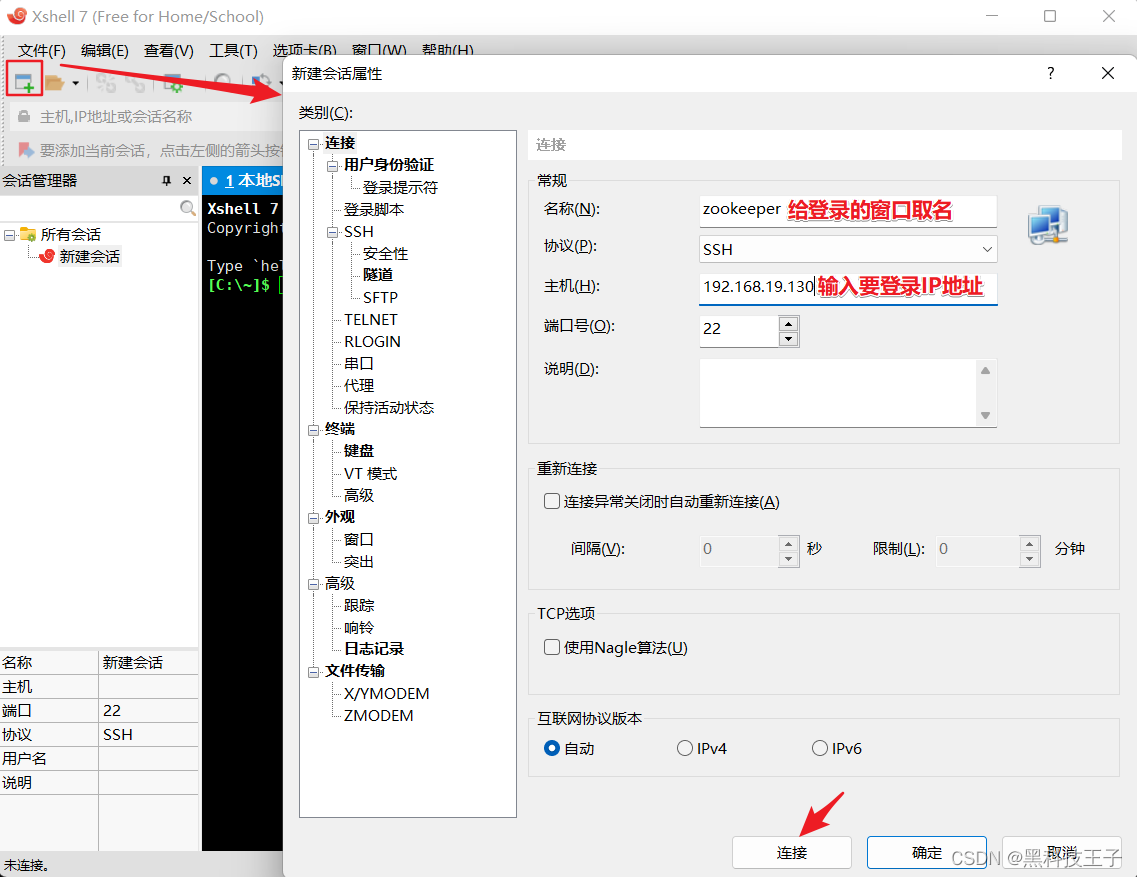Click the 确定 button
This screenshot has width=1137, height=877.
click(927, 852)
